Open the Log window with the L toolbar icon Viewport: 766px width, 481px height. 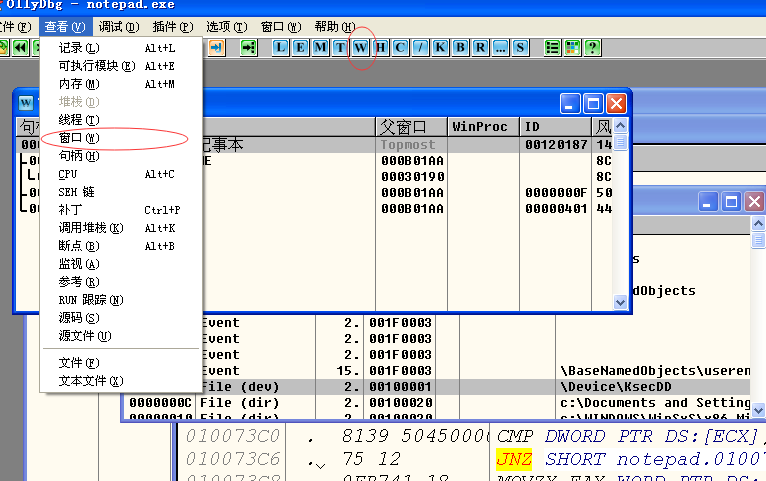[280, 47]
